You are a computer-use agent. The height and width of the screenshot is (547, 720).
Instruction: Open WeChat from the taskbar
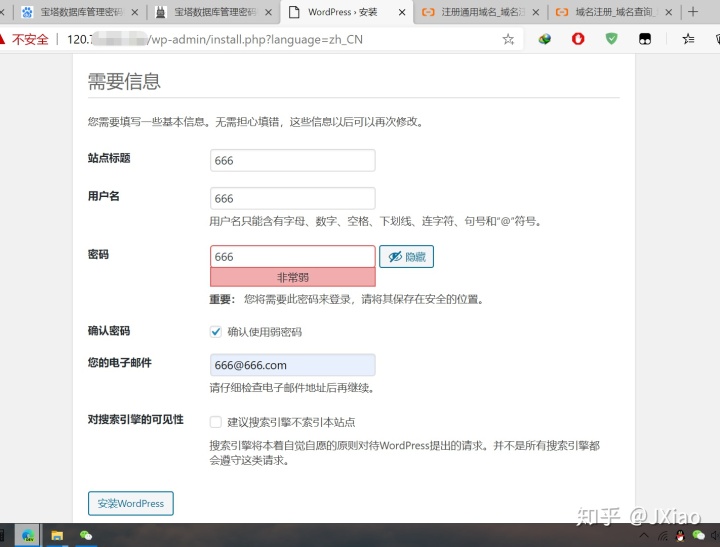coord(86,535)
